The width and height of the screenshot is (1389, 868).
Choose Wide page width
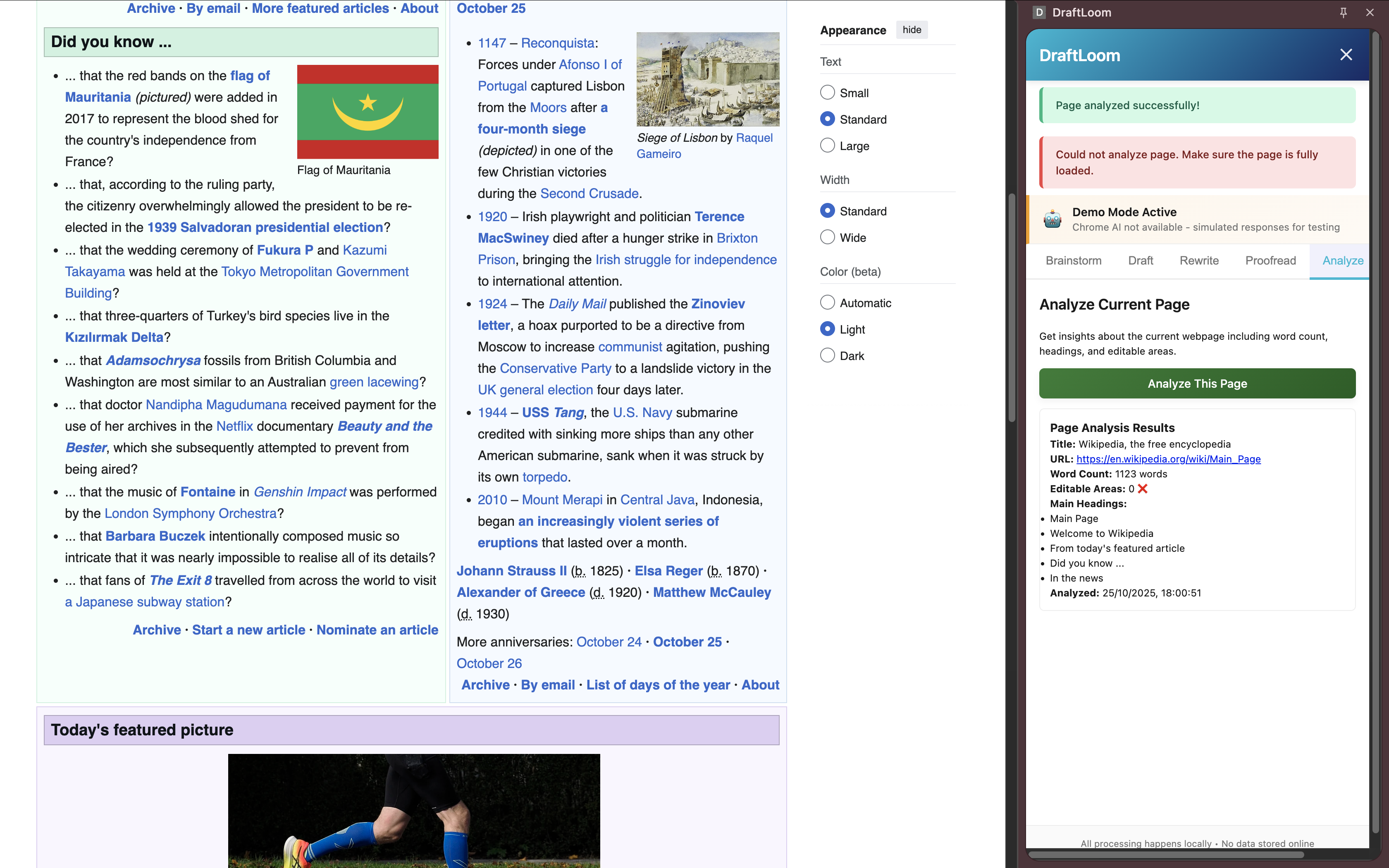click(x=827, y=237)
